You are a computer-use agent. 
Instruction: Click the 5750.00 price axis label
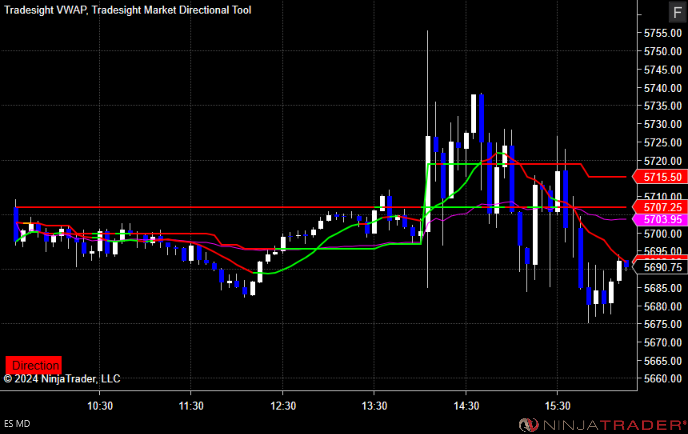[x=663, y=51]
